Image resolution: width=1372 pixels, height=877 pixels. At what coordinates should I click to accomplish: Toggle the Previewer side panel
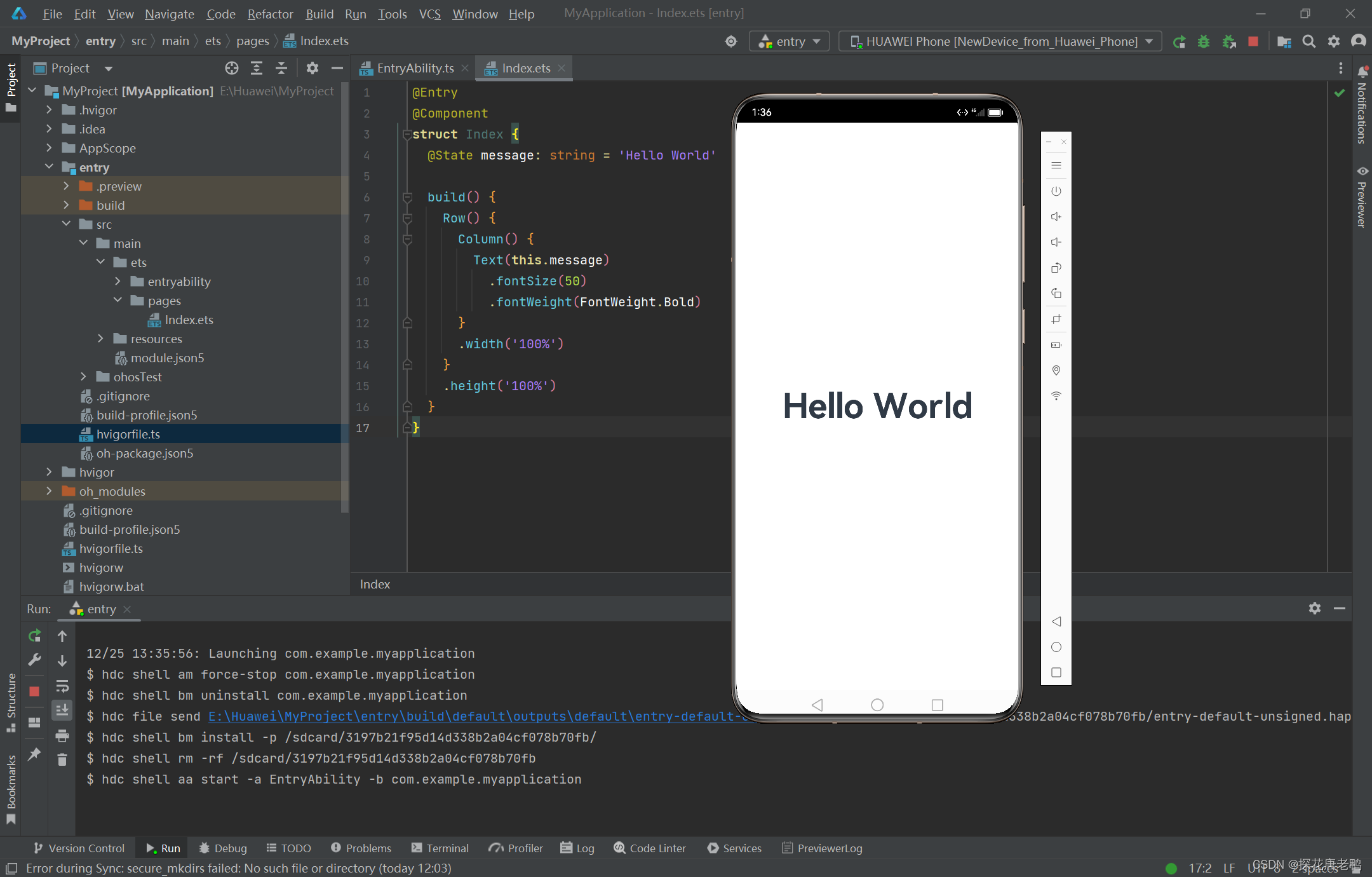tap(1362, 197)
